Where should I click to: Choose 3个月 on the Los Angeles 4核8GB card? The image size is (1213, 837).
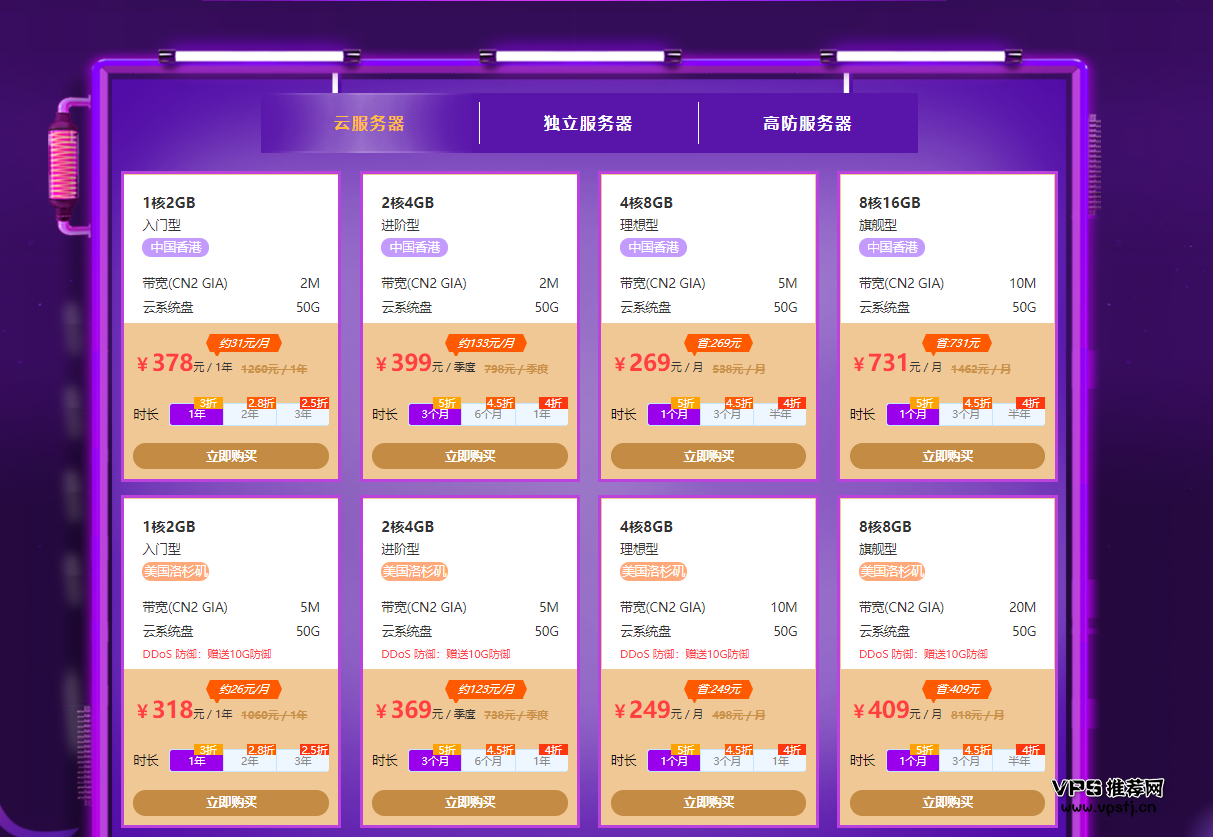point(727,761)
